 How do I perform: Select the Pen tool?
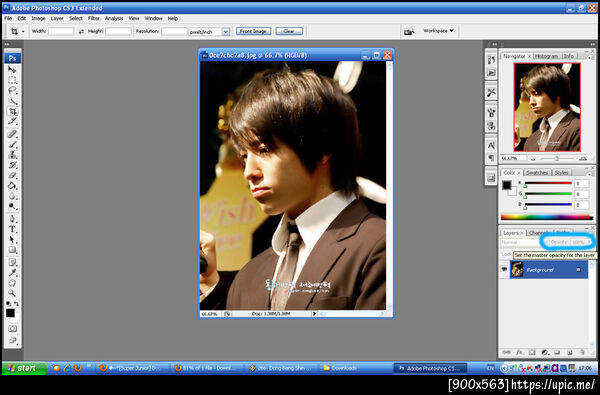click(x=12, y=219)
